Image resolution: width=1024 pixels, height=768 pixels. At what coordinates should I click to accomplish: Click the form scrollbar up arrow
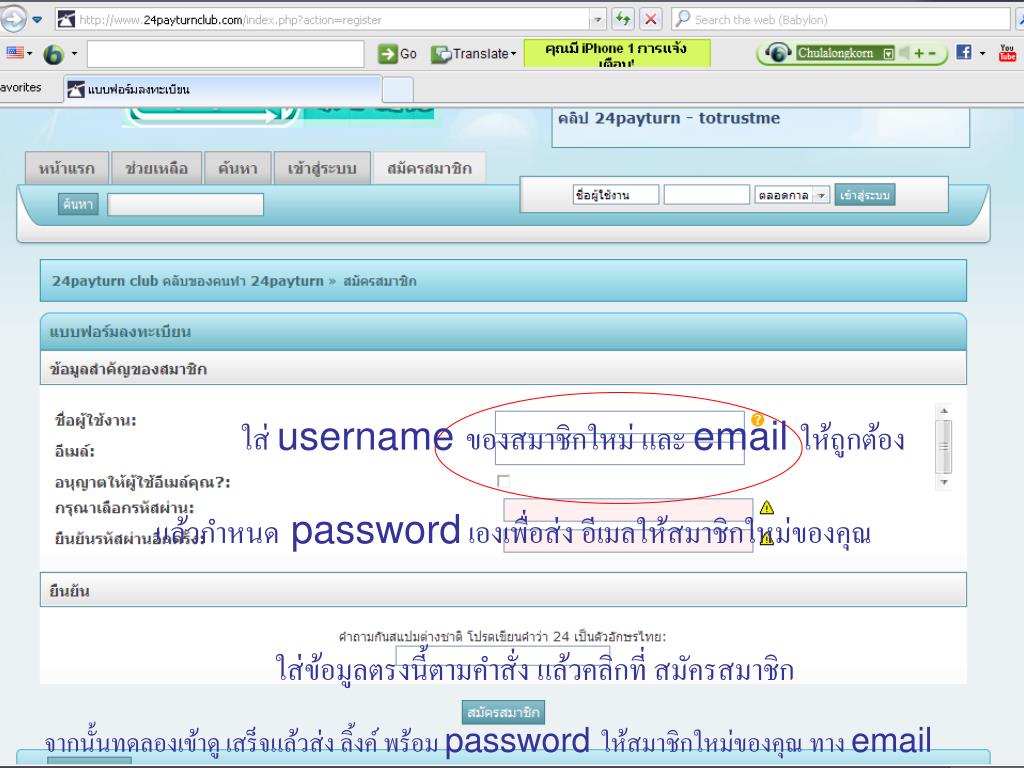coord(944,411)
